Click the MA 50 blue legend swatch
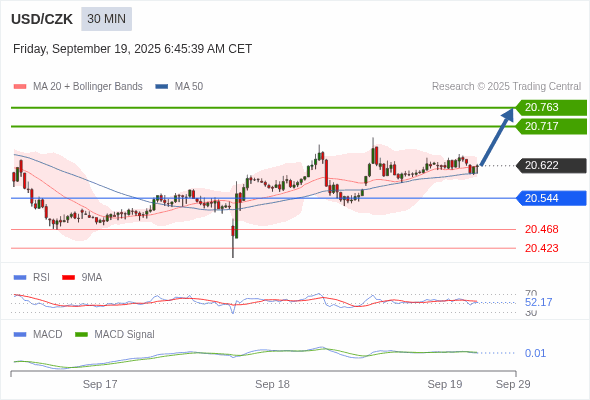 162,87
